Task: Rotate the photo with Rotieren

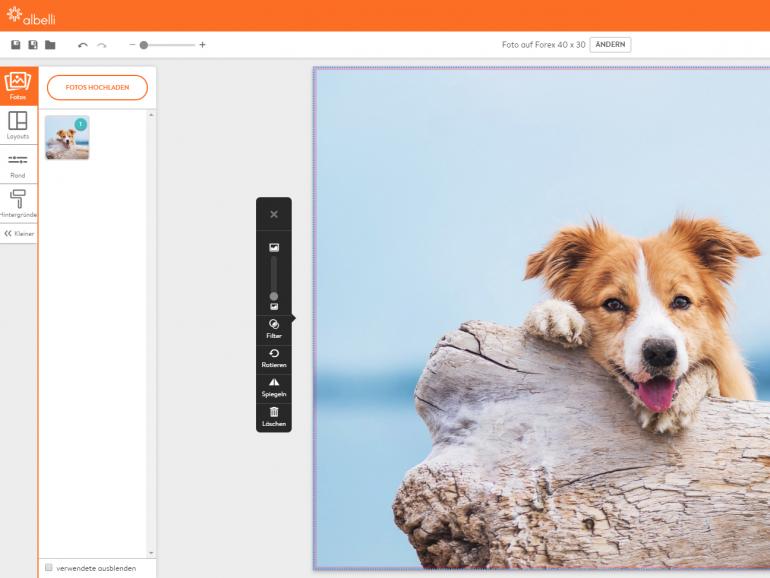Action: (x=274, y=358)
